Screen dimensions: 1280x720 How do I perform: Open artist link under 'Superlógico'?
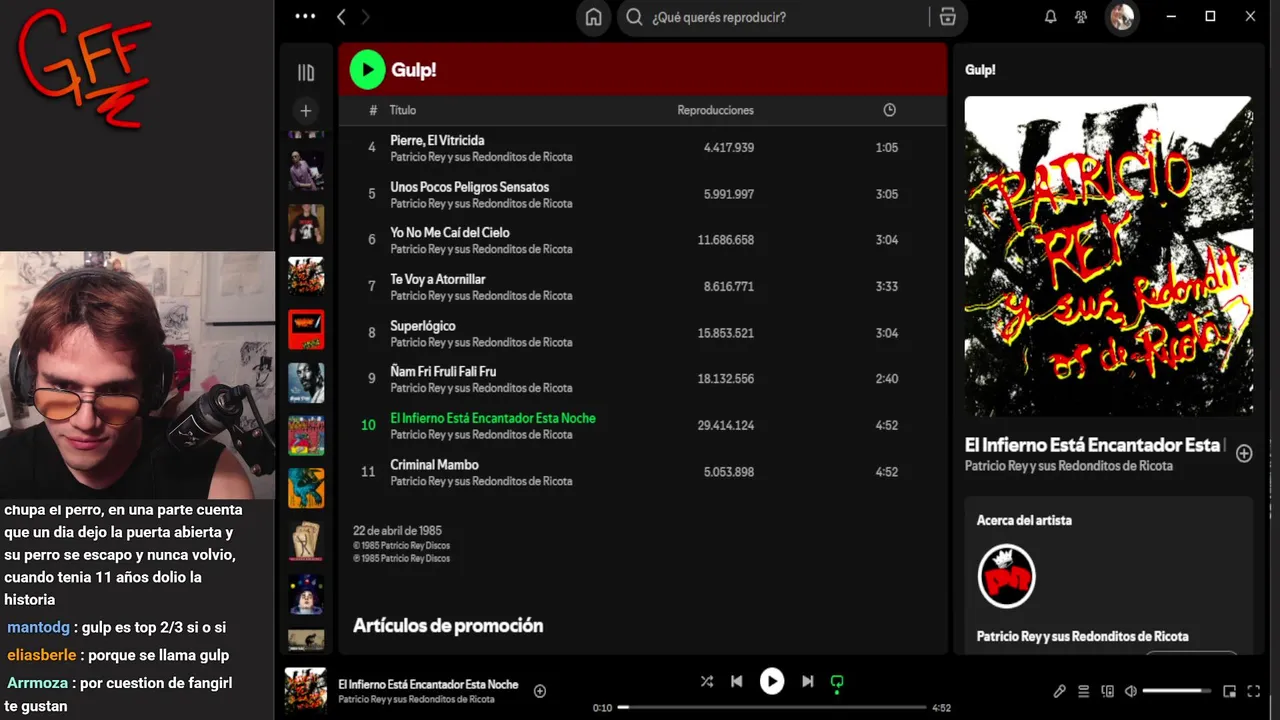481,342
